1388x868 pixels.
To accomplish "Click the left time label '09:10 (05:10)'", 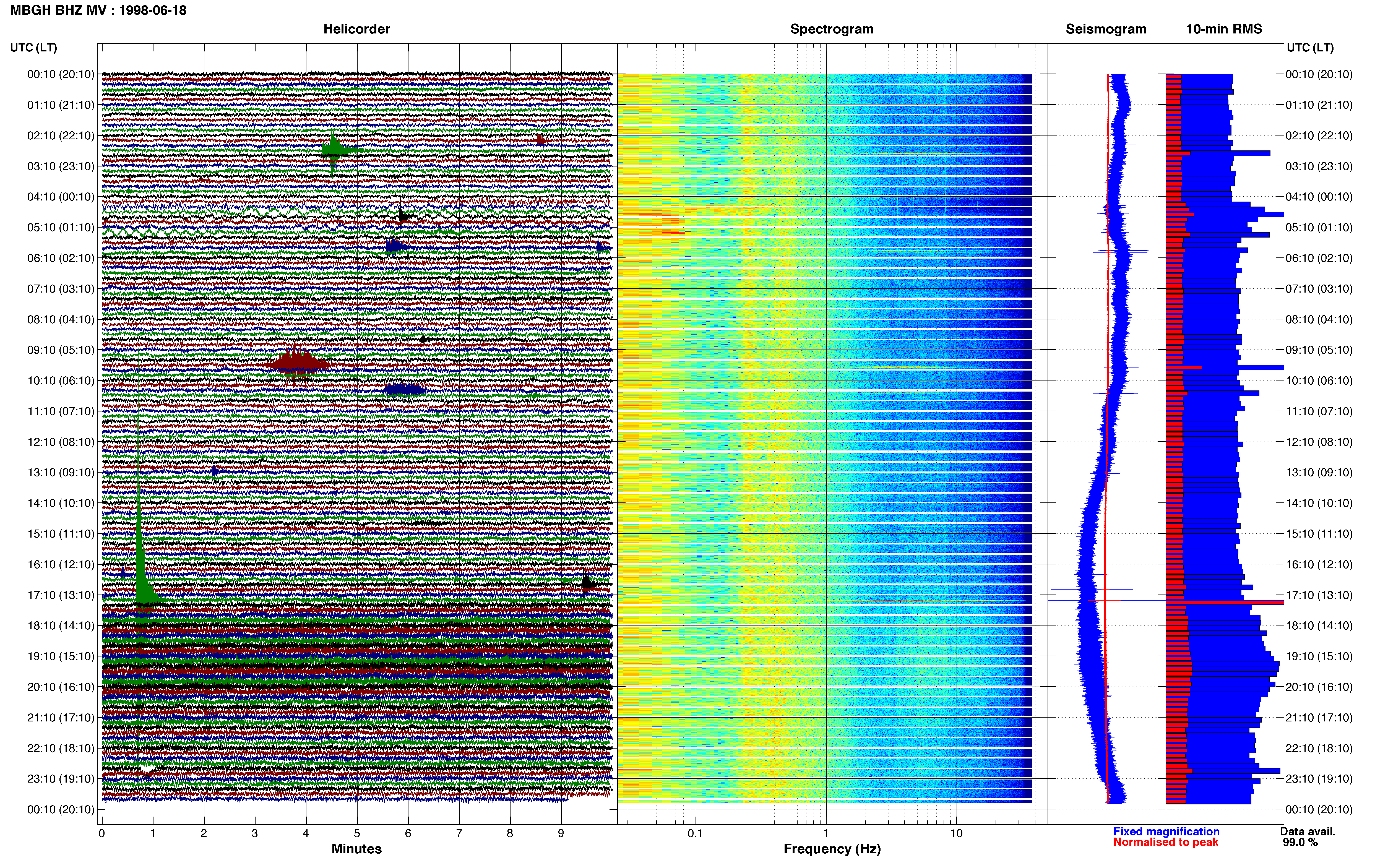I will point(61,350).
